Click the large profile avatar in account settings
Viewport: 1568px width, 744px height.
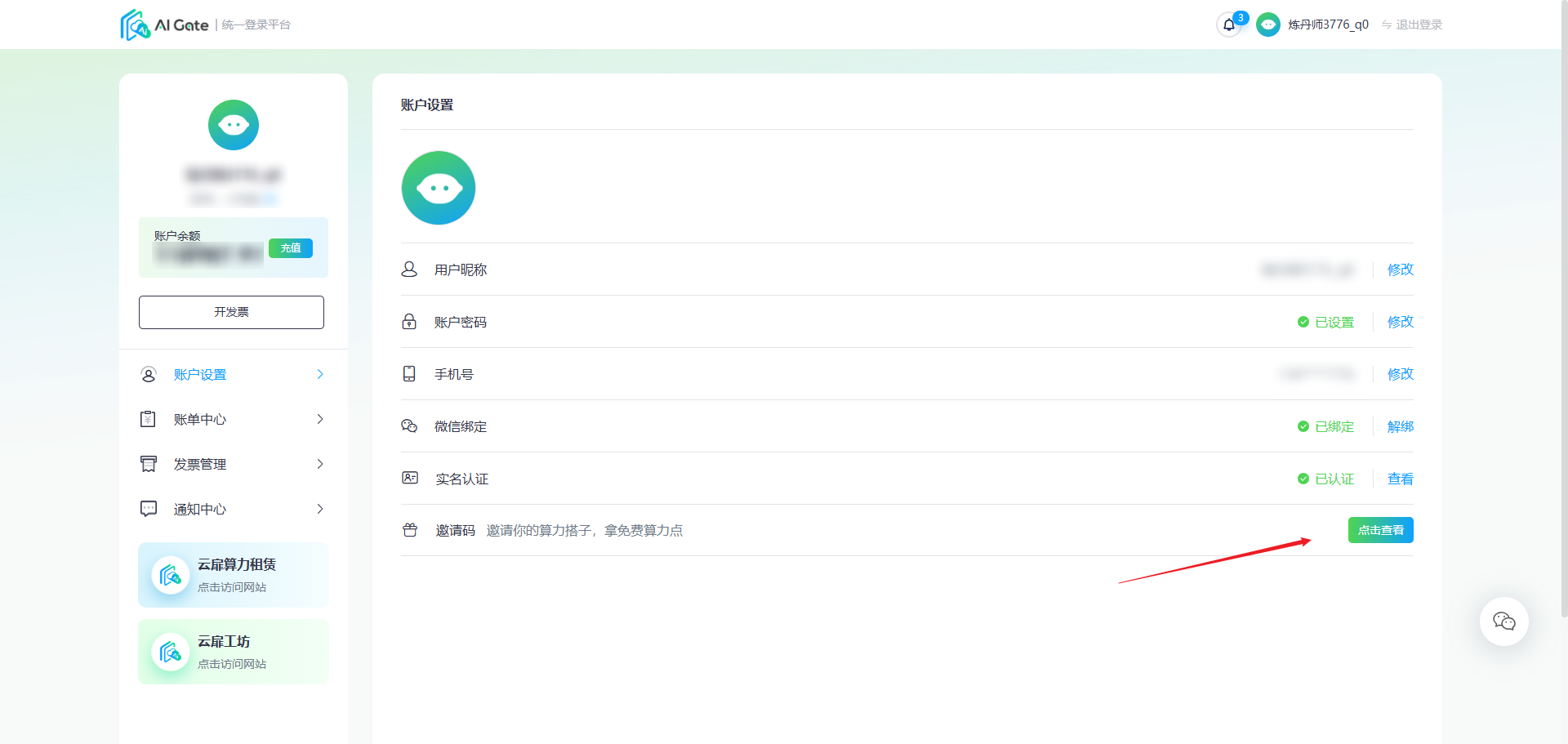point(439,188)
